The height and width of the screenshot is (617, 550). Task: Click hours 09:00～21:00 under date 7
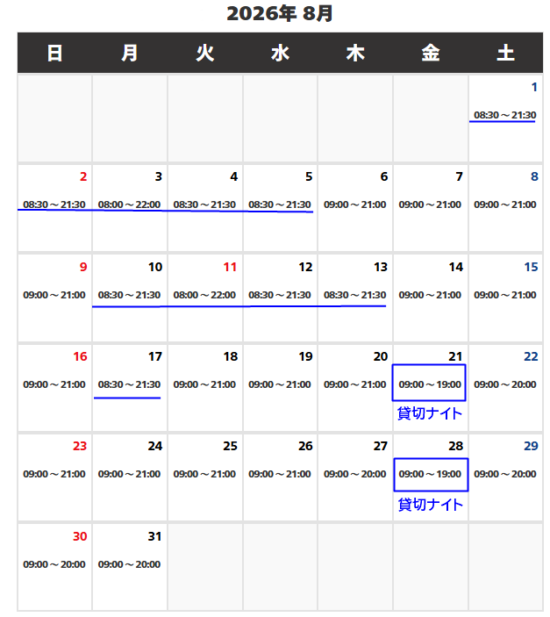(x=430, y=205)
